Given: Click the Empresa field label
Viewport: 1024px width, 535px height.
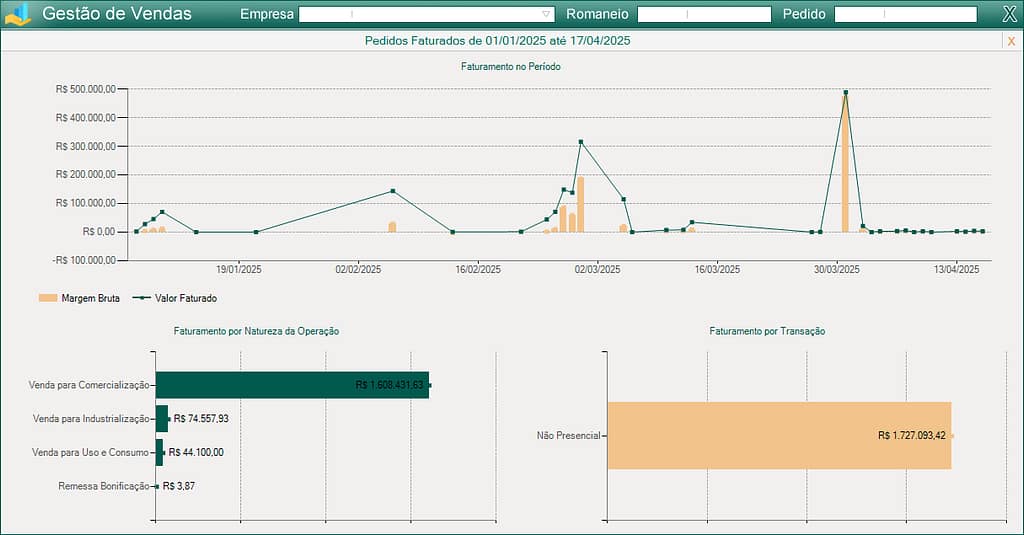Looking at the screenshot, I should coord(267,14).
